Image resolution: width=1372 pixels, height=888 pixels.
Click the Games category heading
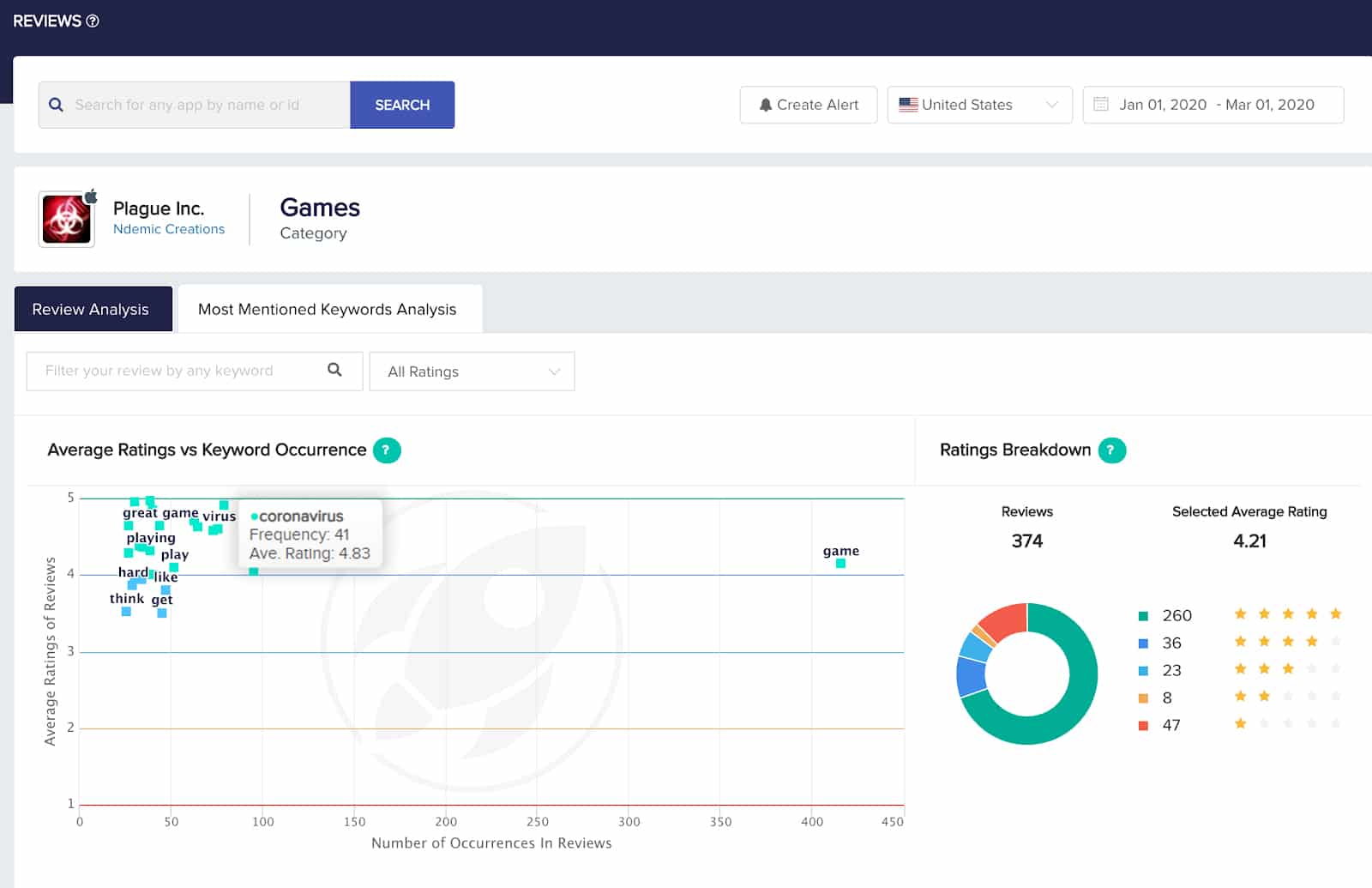(320, 208)
